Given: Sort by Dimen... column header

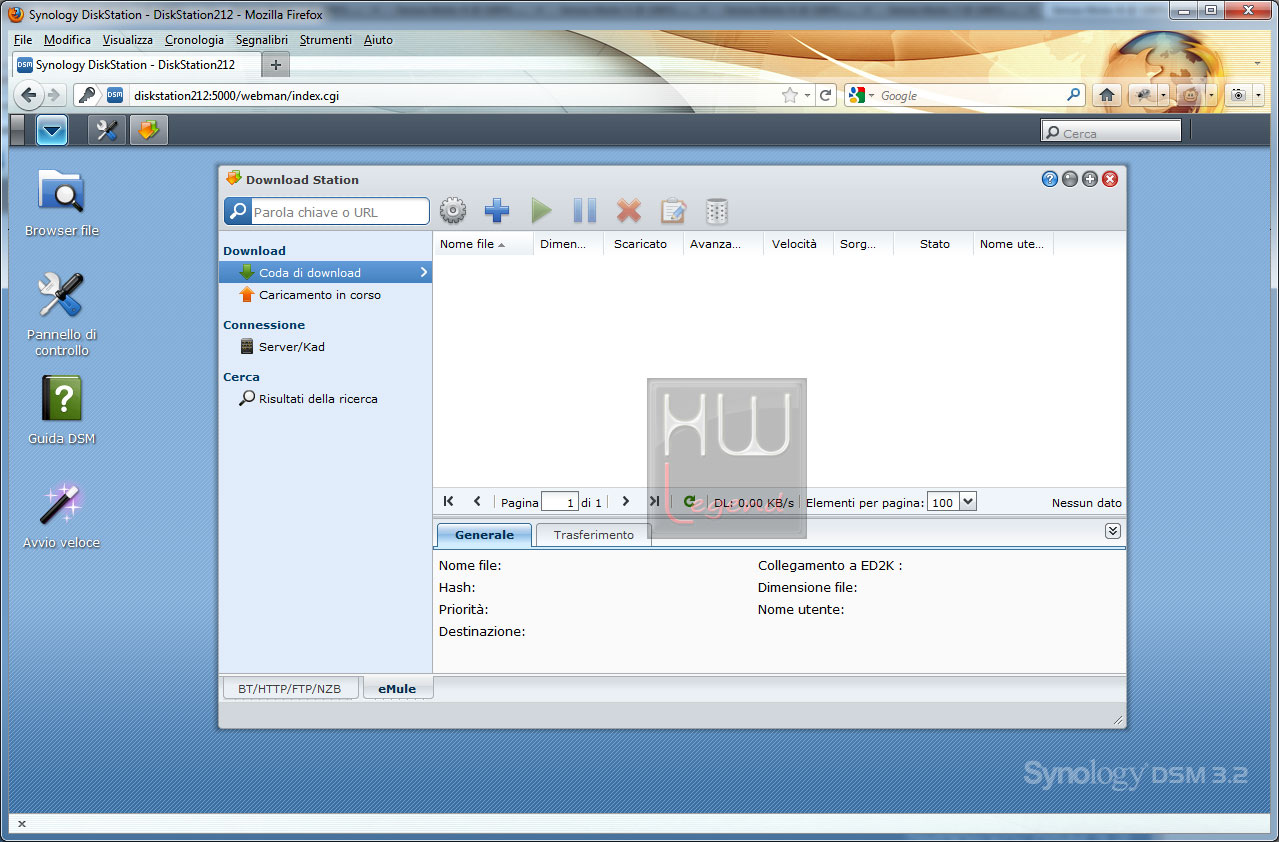Looking at the screenshot, I should tap(569, 244).
